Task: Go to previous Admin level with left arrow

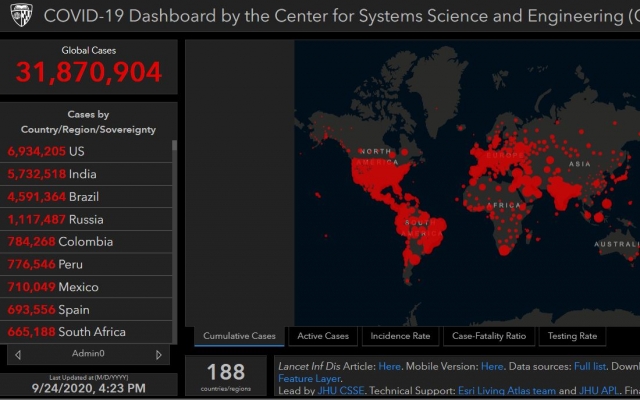Action: 18,355
